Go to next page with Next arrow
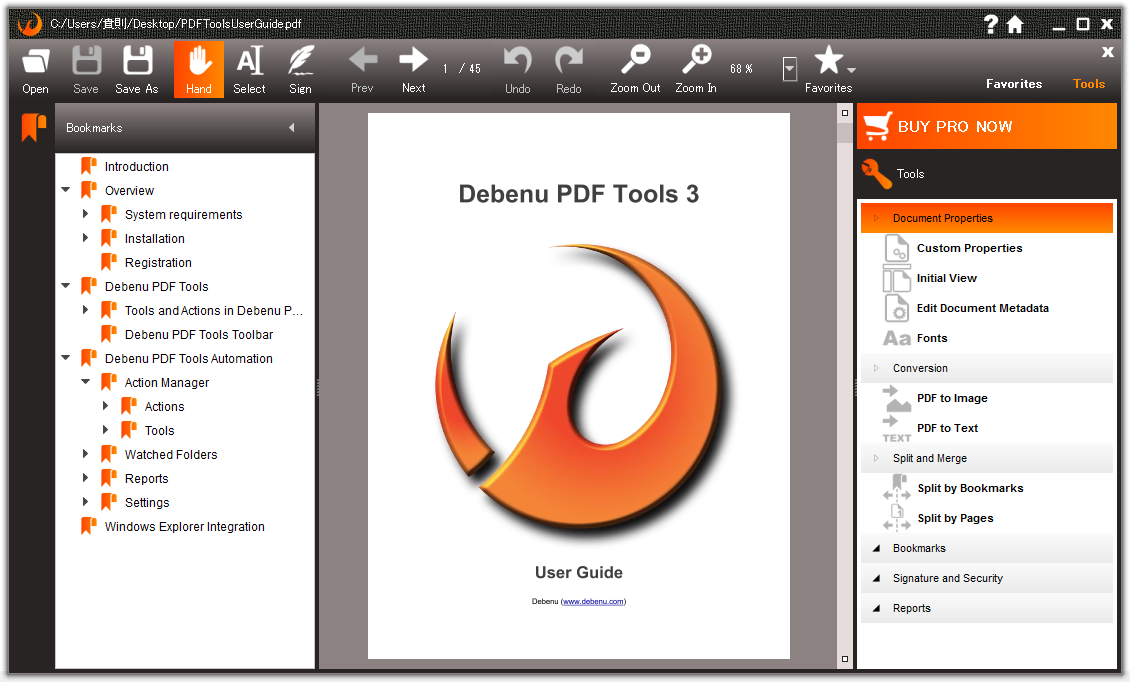This screenshot has width=1130, height=682. point(414,70)
